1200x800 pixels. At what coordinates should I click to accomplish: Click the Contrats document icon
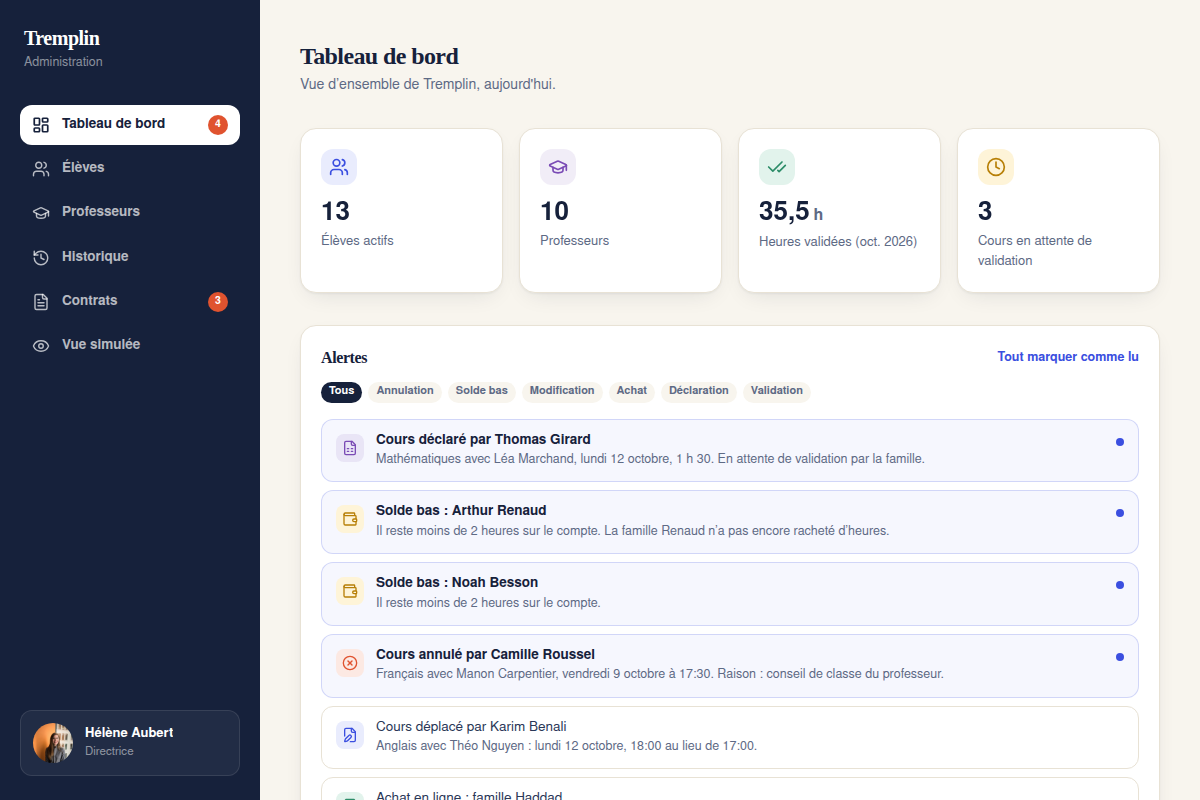[41, 301]
